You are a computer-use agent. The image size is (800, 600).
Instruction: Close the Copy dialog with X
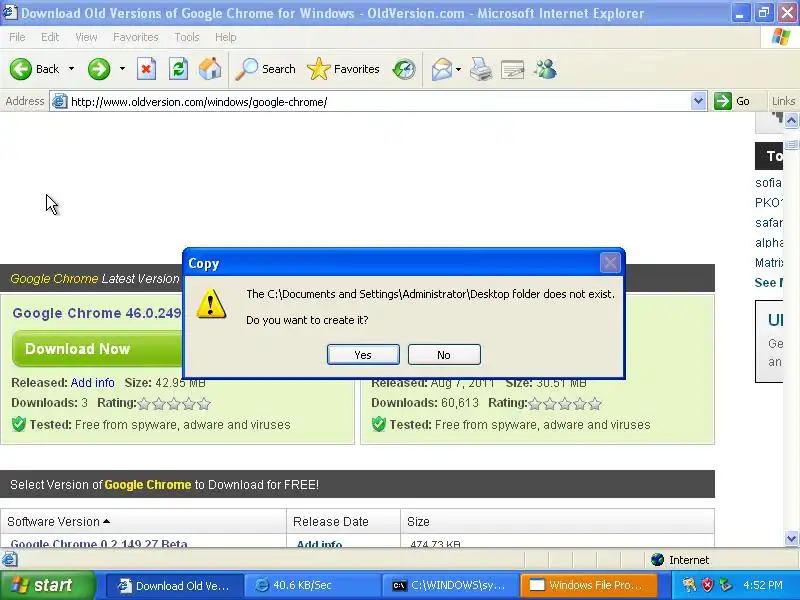(610, 263)
